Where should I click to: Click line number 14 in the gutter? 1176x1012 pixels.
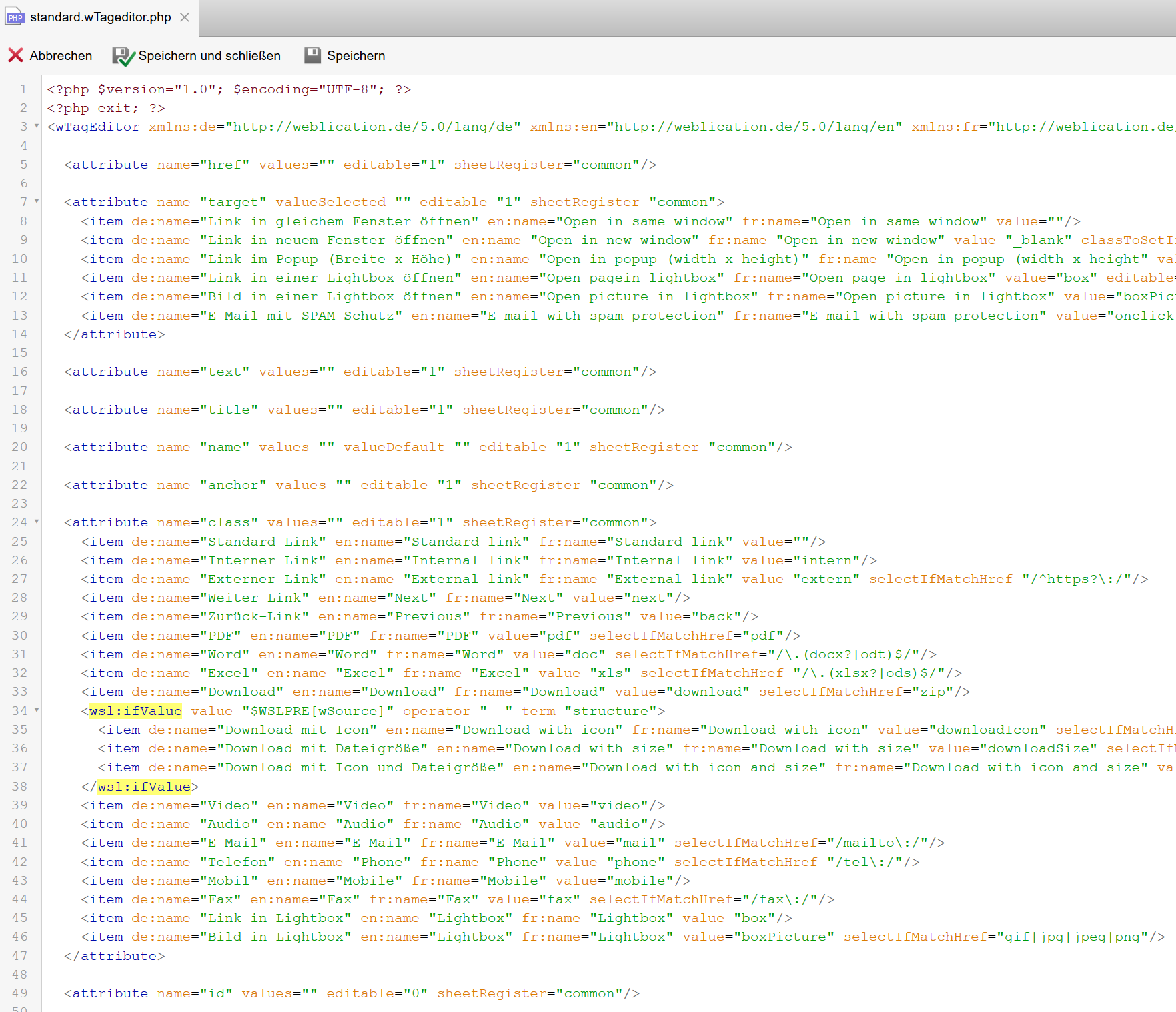[19, 334]
